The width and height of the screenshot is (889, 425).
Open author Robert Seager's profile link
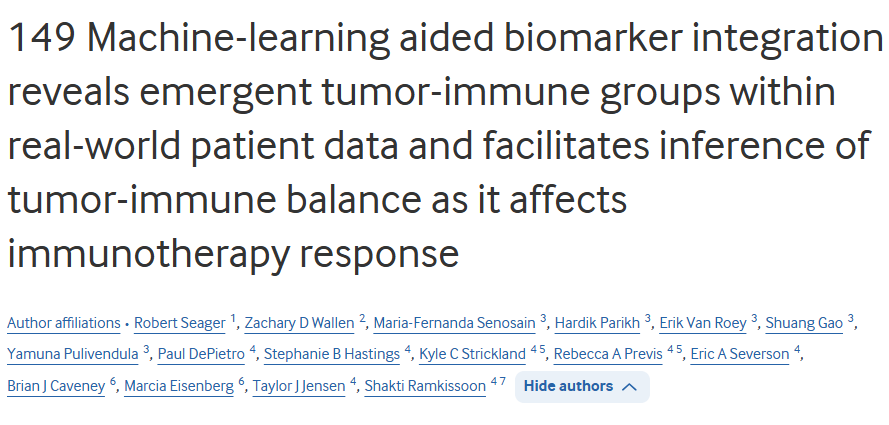point(179,323)
